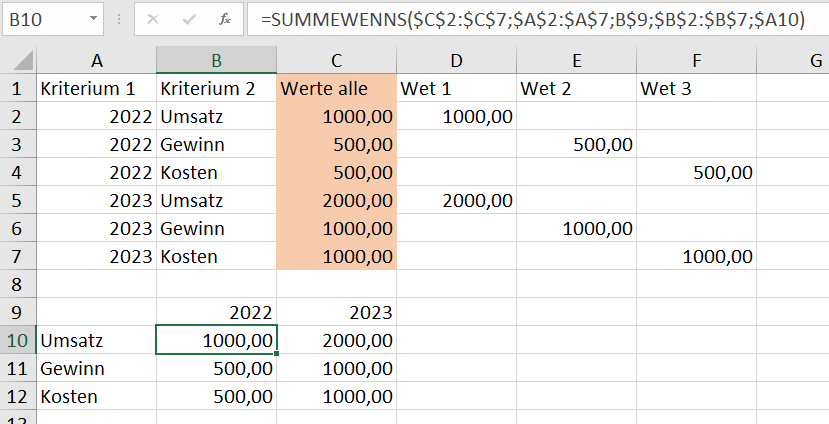The width and height of the screenshot is (829, 424).
Task: Click the fill handle of cell B10
Action: 277,354
